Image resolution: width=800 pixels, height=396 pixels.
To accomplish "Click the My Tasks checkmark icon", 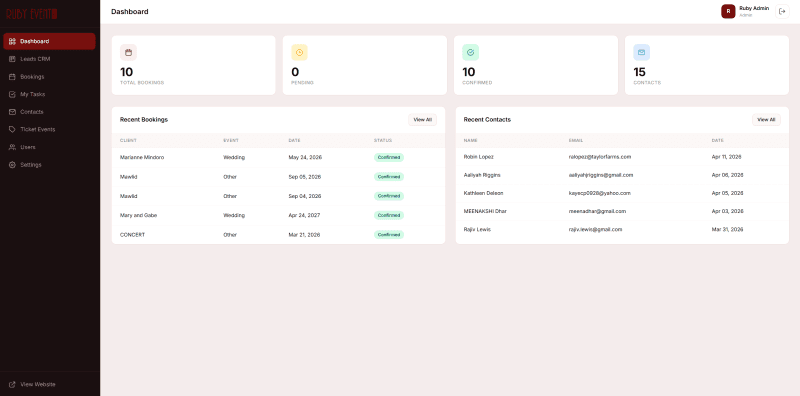I will 12,94.
